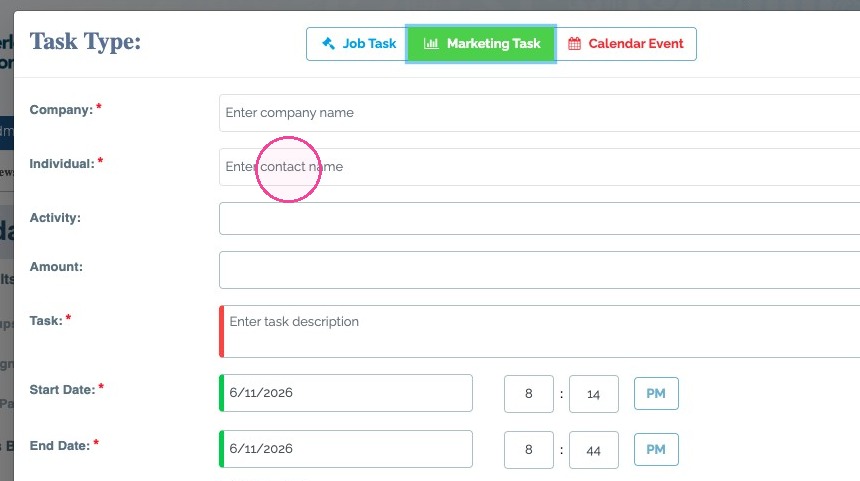Click the calendar icon on Calendar Event

(x=574, y=43)
